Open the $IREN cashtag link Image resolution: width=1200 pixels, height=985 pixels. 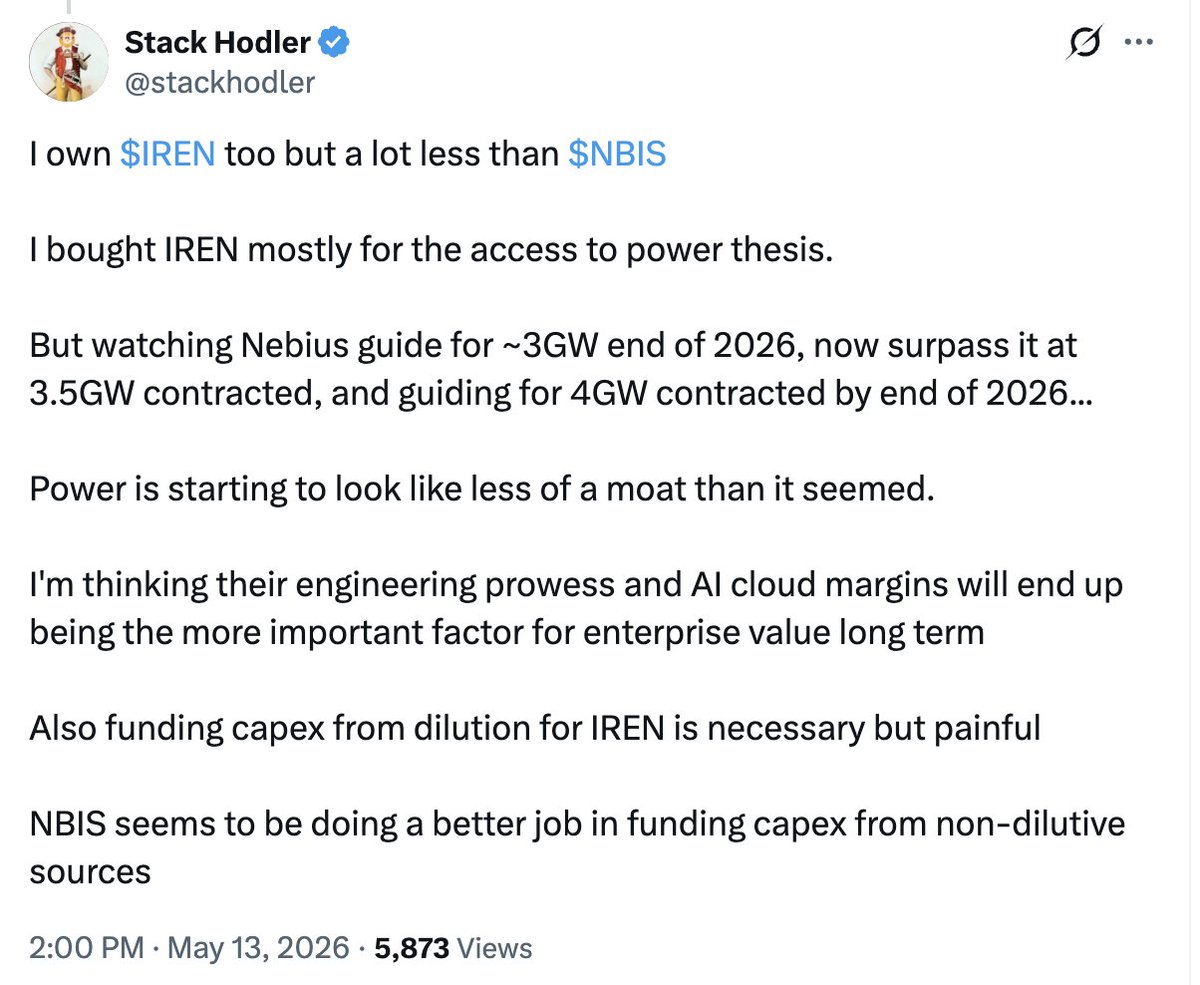pyautogui.click(x=167, y=156)
